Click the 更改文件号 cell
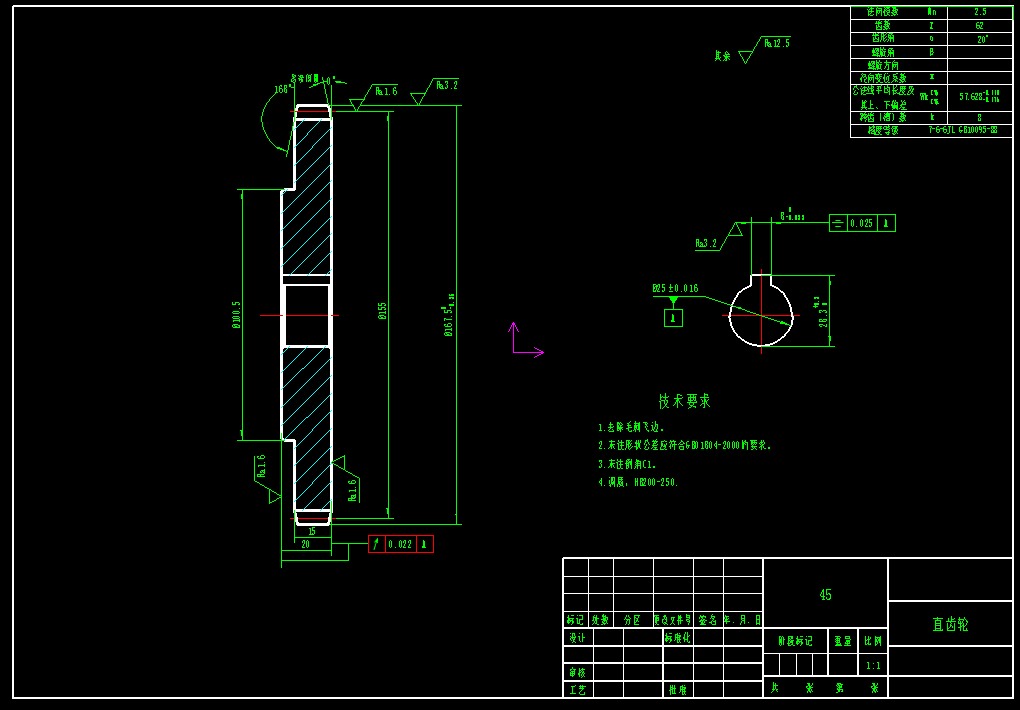The image size is (1020, 710). coord(673,620)
